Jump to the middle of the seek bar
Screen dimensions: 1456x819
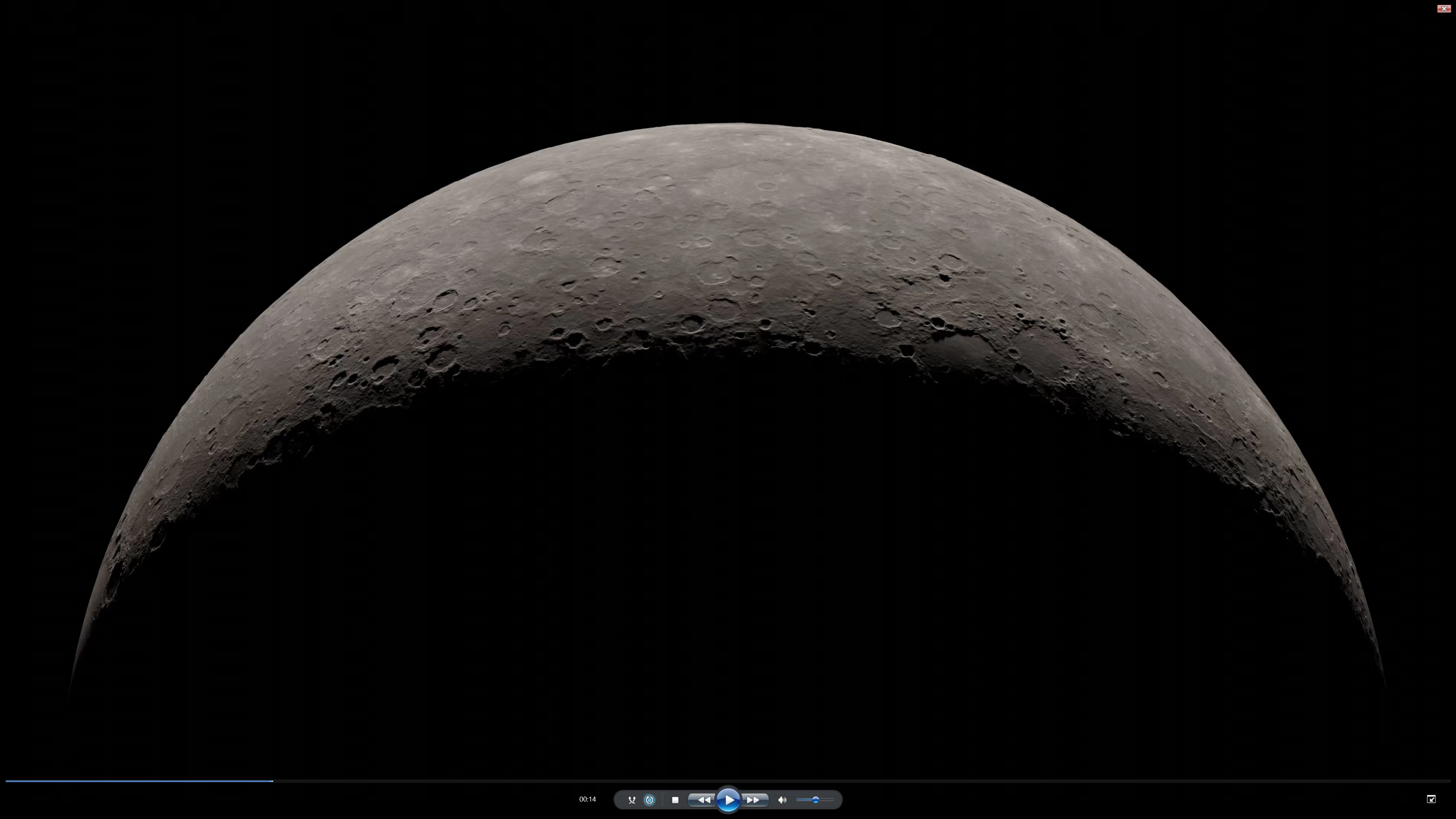(728, 781)
